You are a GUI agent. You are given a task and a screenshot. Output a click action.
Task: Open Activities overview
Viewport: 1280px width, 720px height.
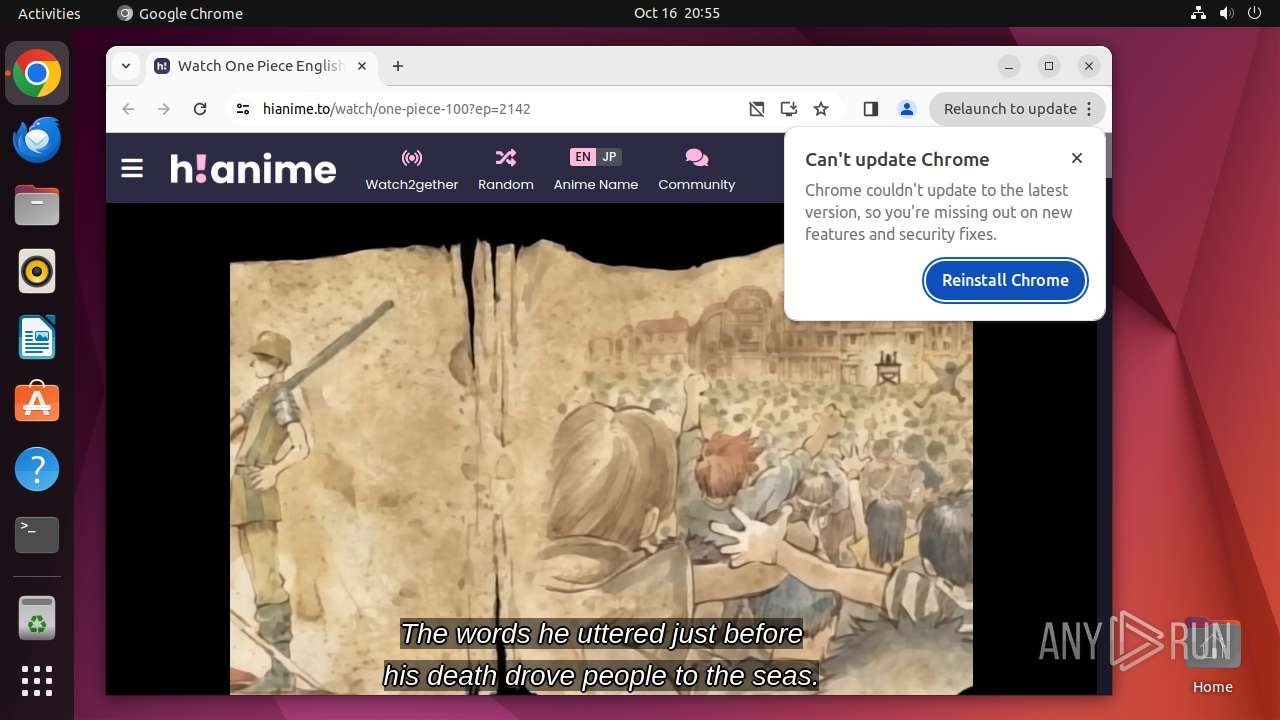(49, 13)
